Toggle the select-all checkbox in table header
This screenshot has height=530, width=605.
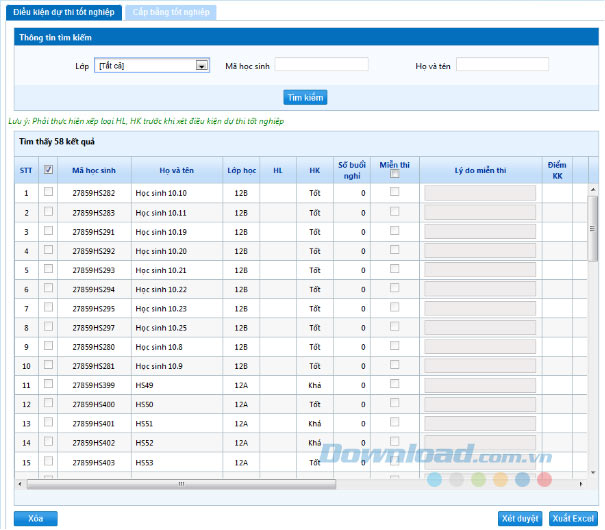click(48, 170)
